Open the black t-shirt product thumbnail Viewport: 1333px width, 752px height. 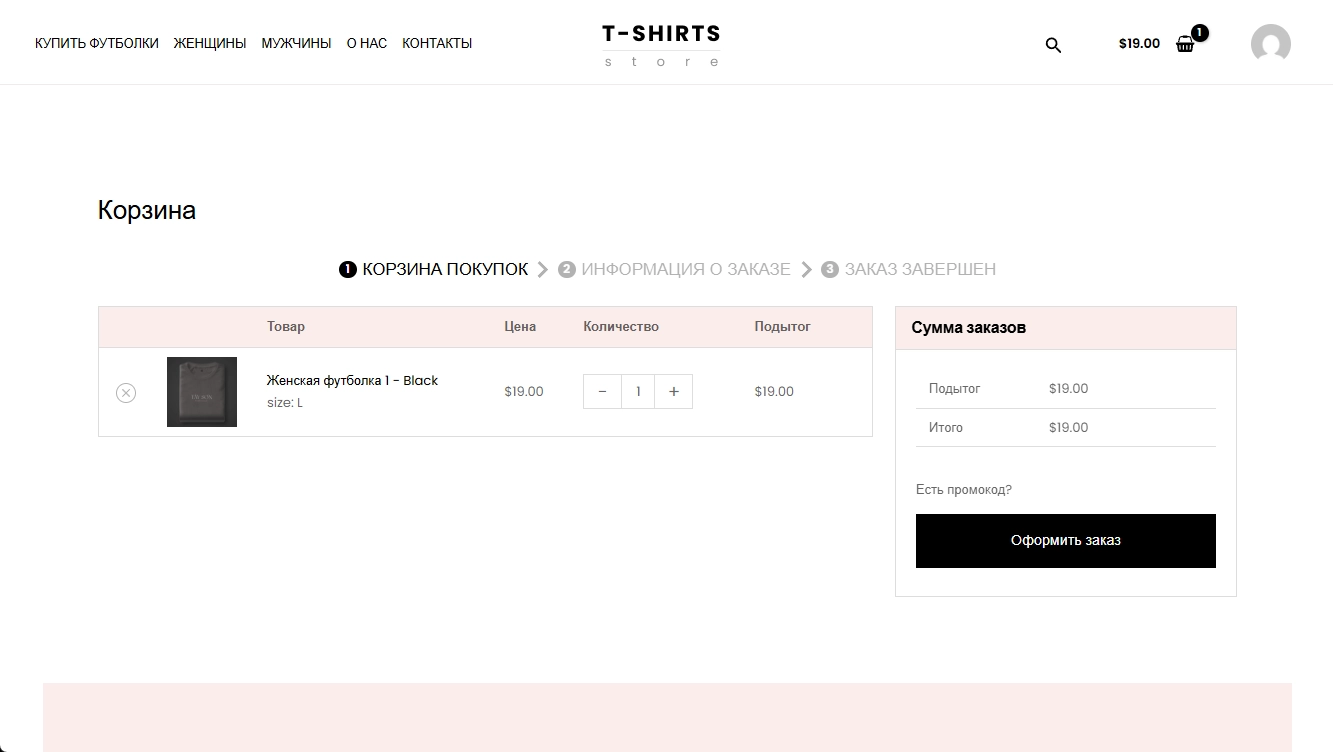[202, 392]
